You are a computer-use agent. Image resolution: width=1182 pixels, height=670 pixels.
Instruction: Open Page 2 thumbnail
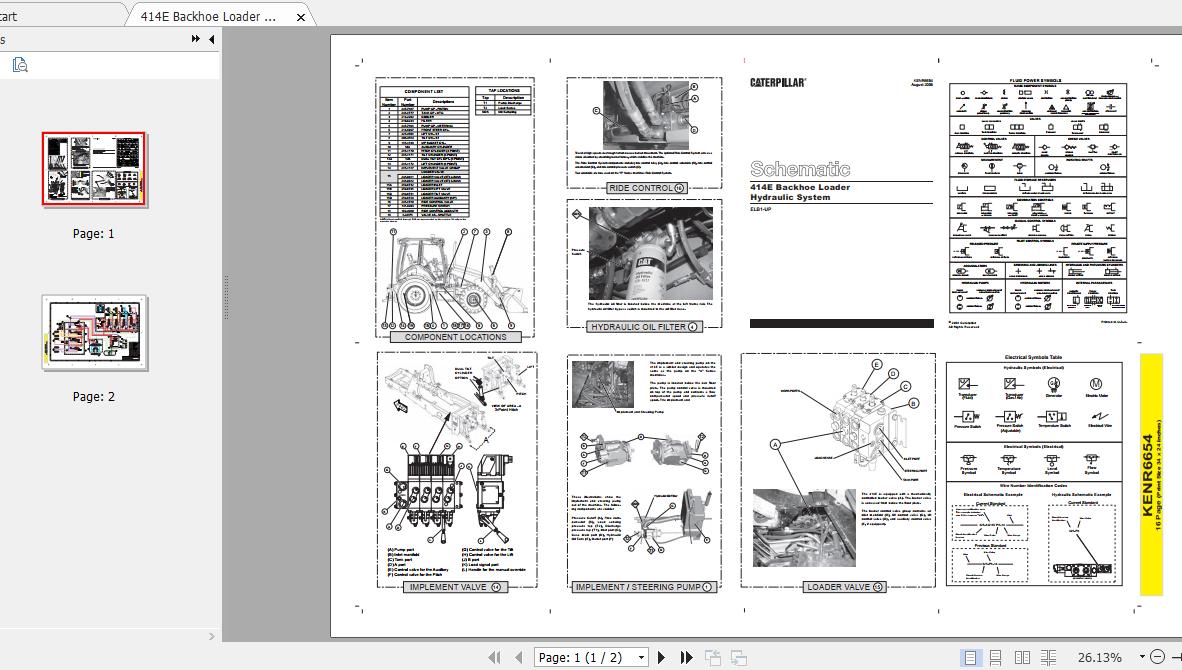pos(94,332)
